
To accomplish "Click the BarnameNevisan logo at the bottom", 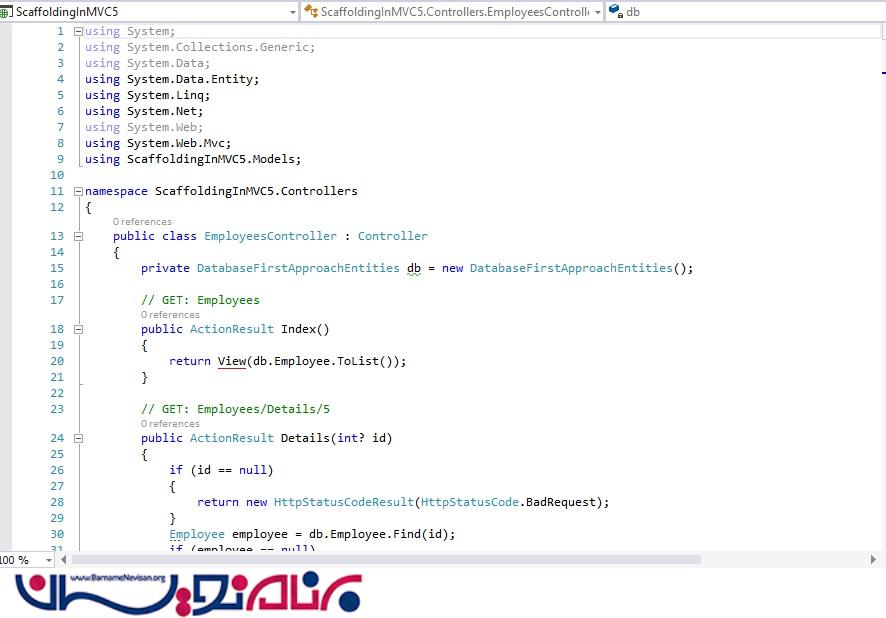I will pos(190,592).
